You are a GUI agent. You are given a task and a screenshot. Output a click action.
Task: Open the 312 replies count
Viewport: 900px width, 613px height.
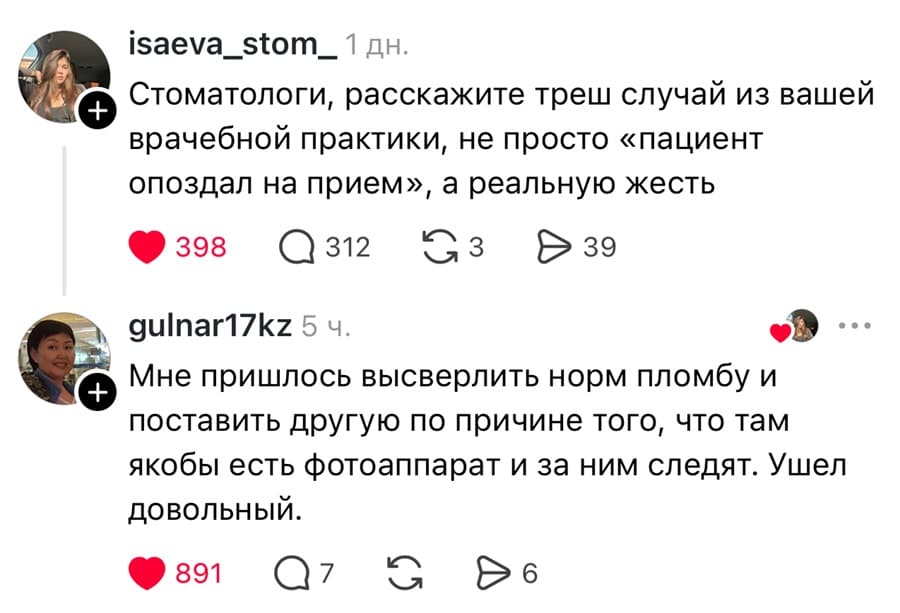pos(347,247)
